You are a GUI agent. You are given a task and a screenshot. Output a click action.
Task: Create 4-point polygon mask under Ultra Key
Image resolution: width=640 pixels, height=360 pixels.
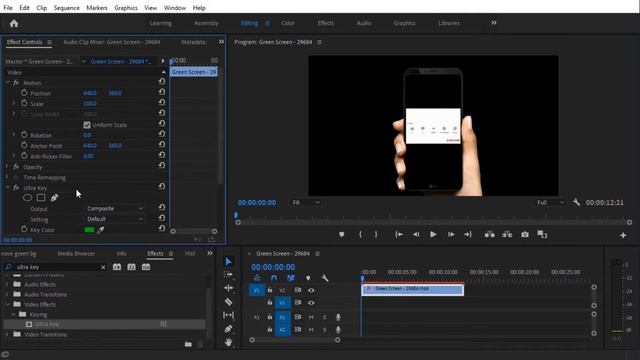click(x=41, y=198)
